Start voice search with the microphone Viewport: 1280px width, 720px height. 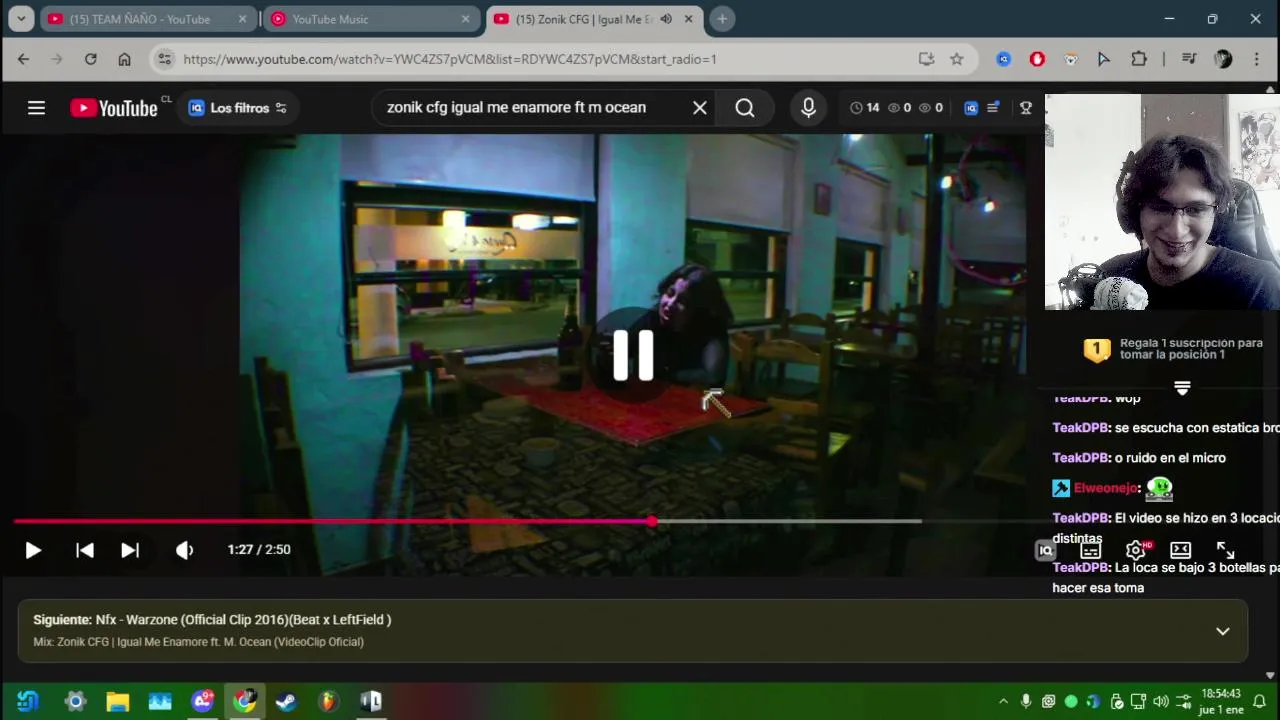coord(809,108)
